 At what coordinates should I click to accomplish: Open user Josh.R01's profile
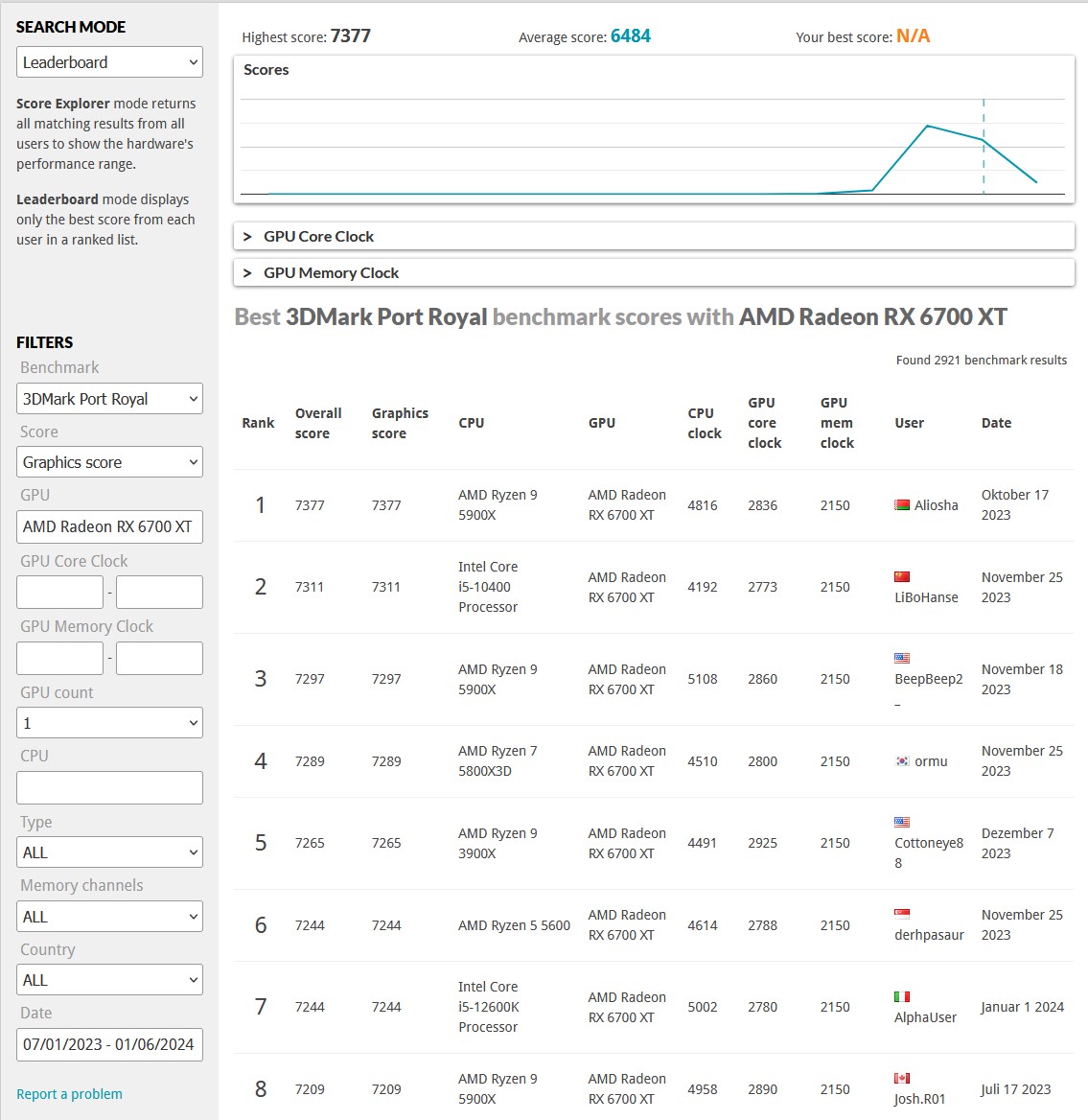(919, 1099)
